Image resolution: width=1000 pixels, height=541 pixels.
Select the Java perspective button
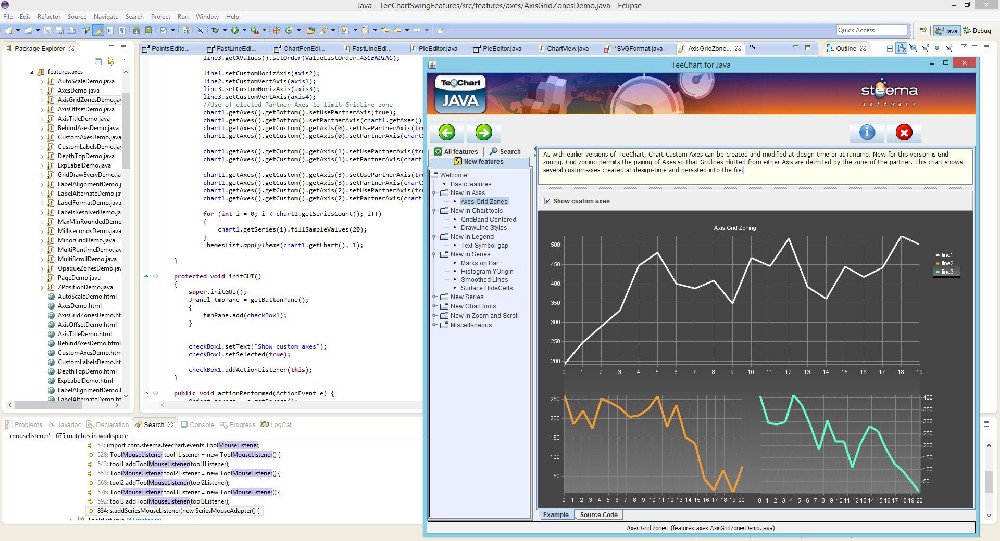[946, 30]
